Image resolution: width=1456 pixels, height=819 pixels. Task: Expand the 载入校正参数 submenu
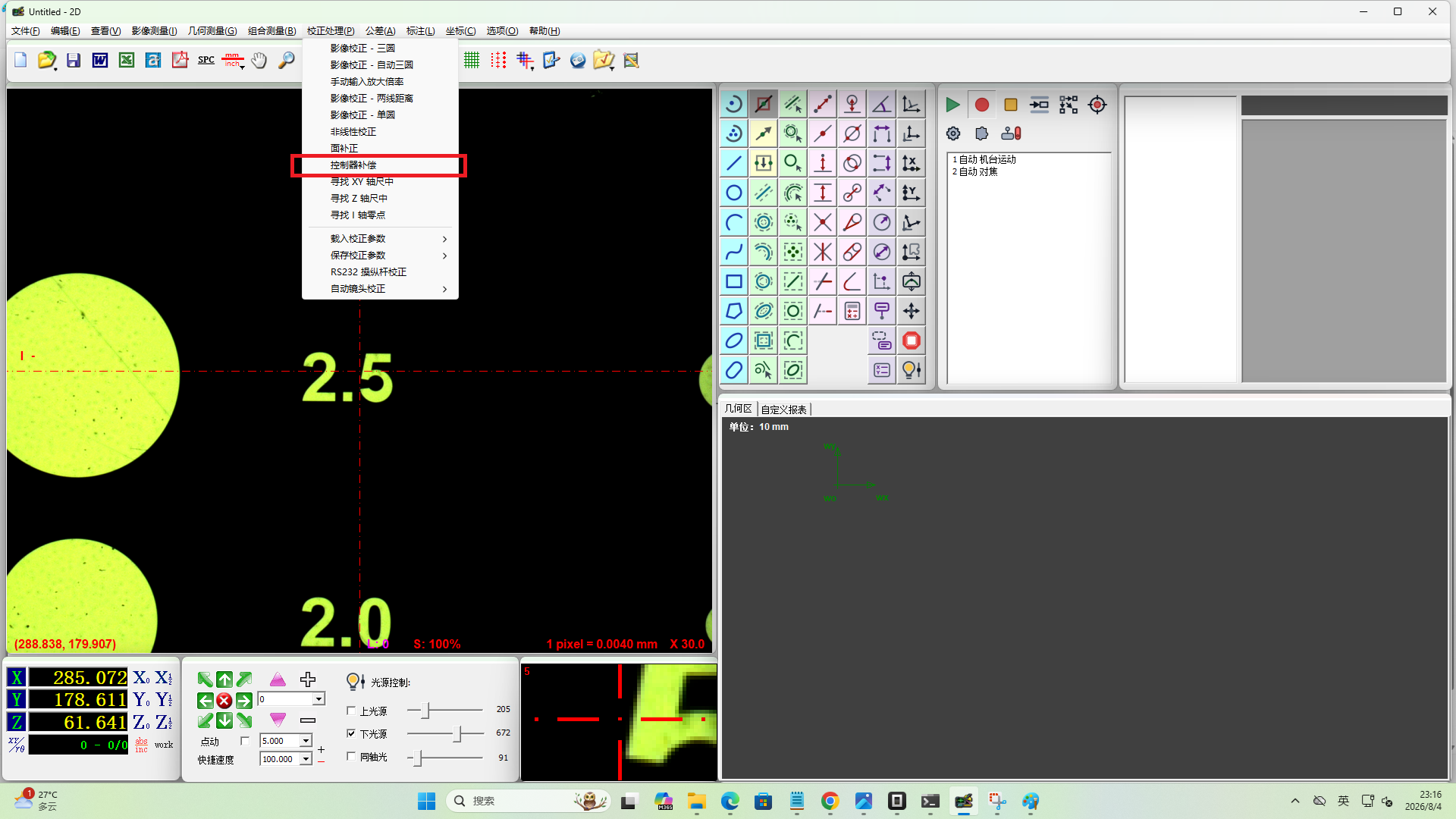coord(380,239)
